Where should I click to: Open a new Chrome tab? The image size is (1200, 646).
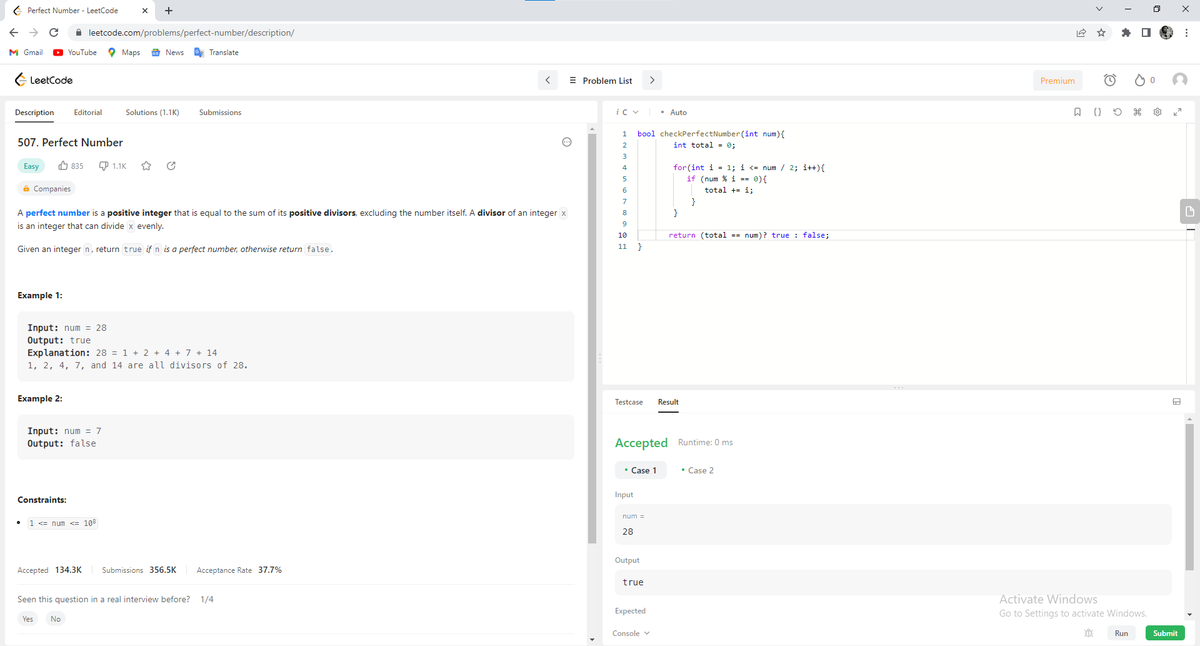tap(168, 10)
